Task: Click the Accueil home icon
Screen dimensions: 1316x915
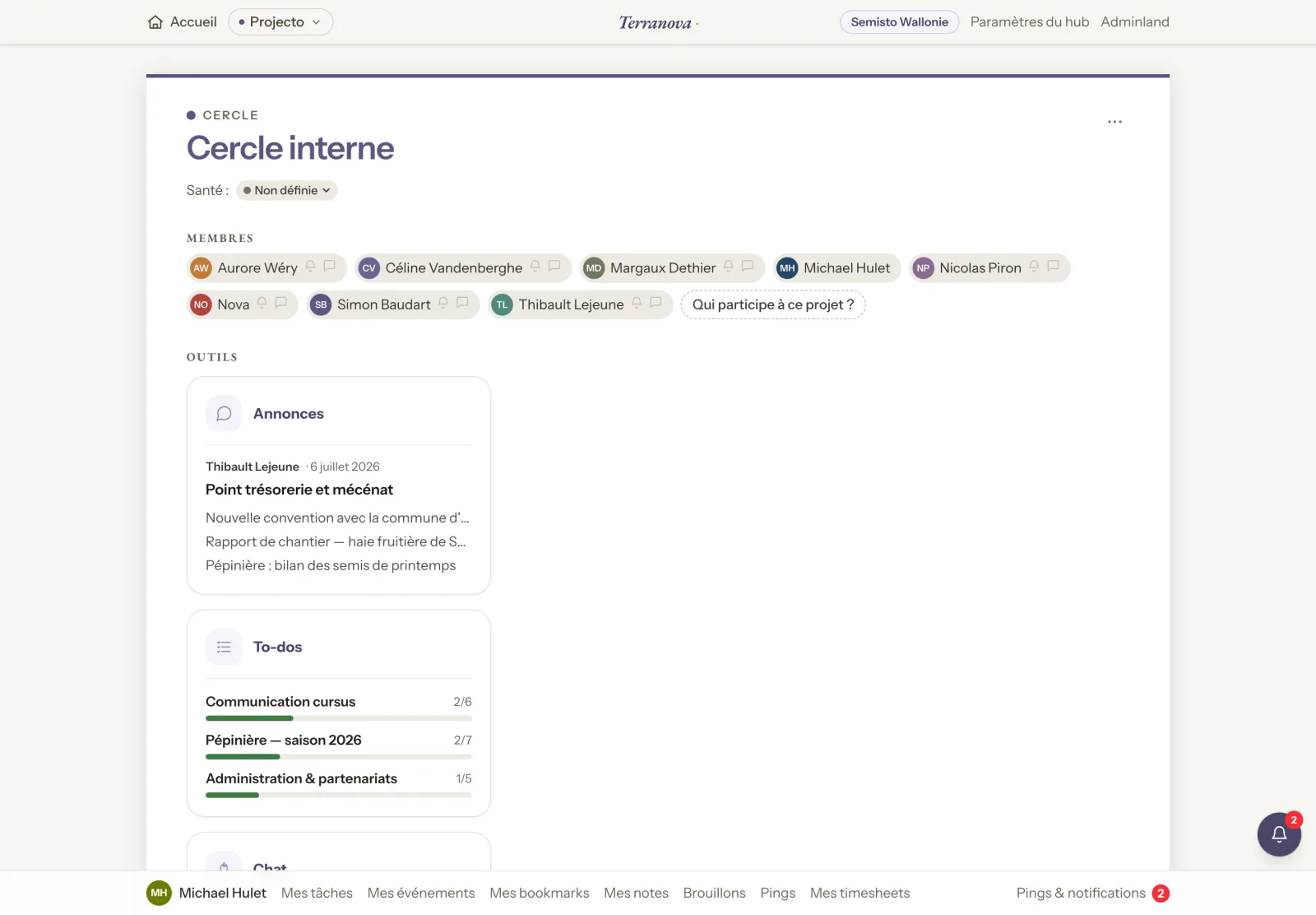Action: [x=155, y=22]
